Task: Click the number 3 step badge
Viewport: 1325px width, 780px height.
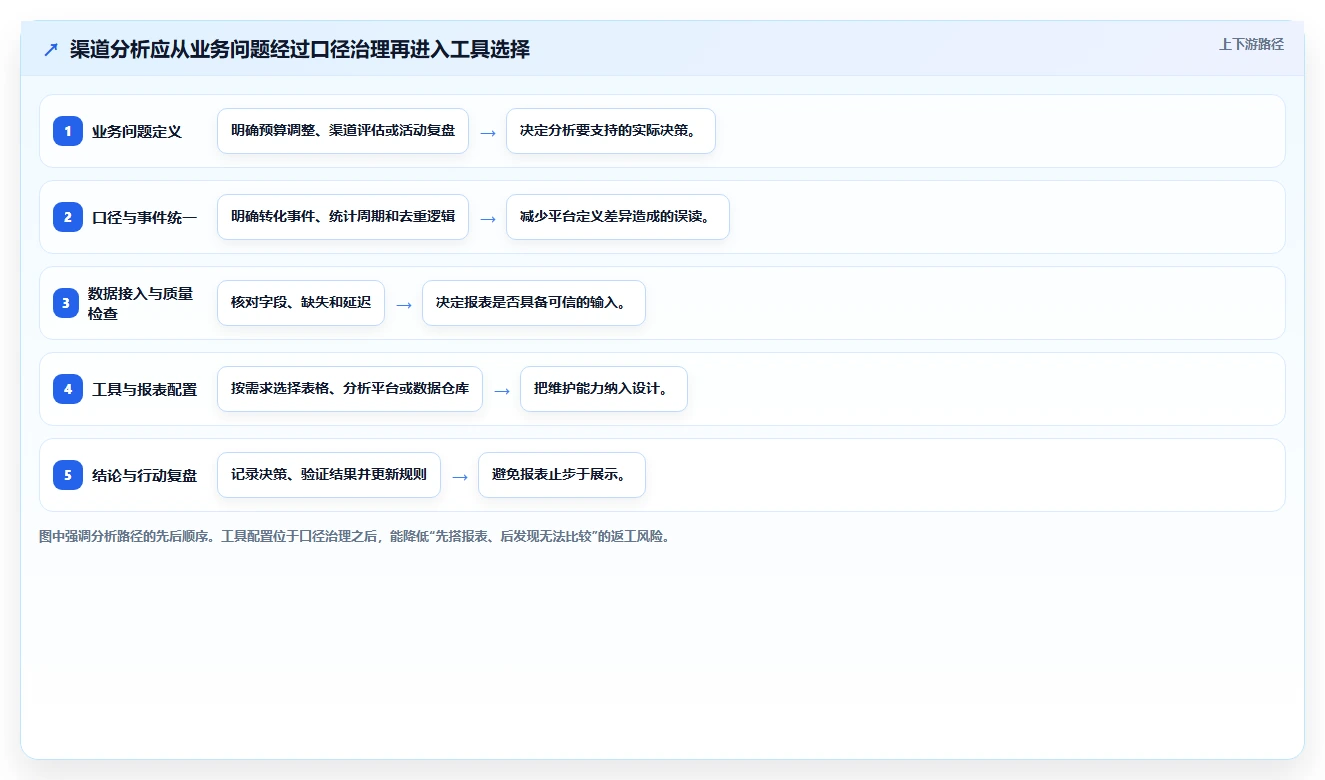Action: pyautogui.click(x=68, y=303)
